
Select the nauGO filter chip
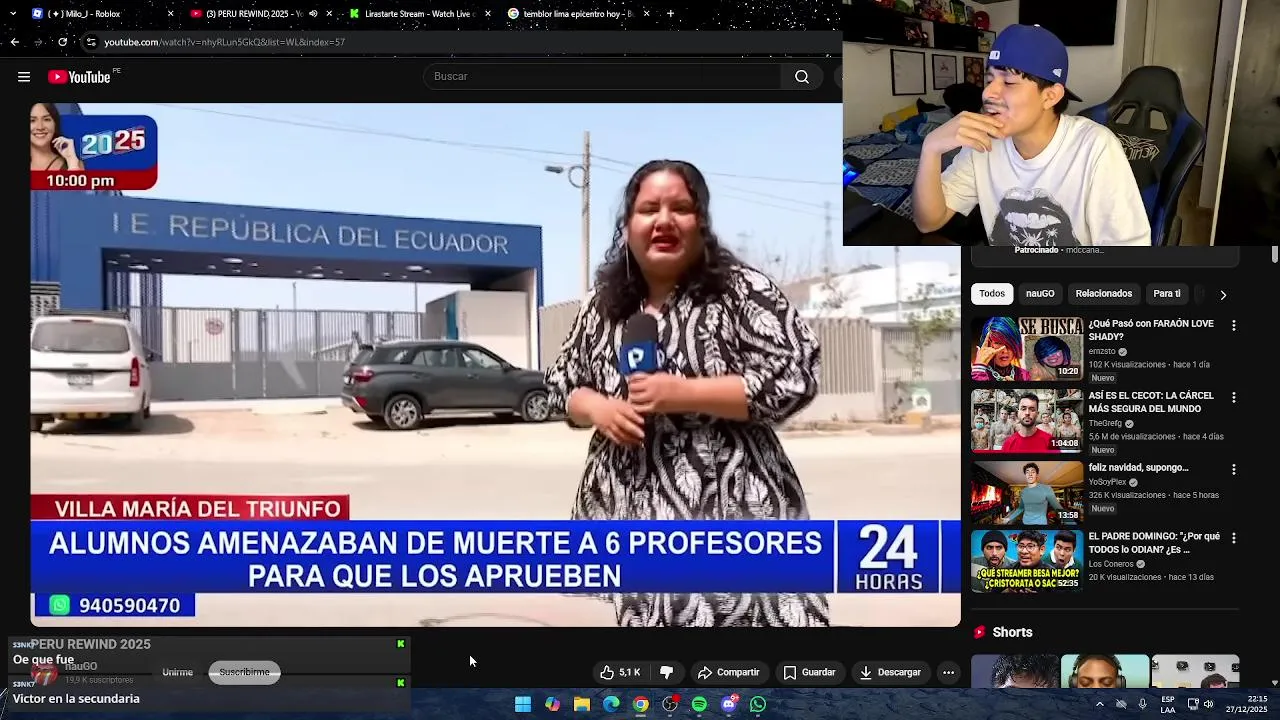click(1040, 294)
